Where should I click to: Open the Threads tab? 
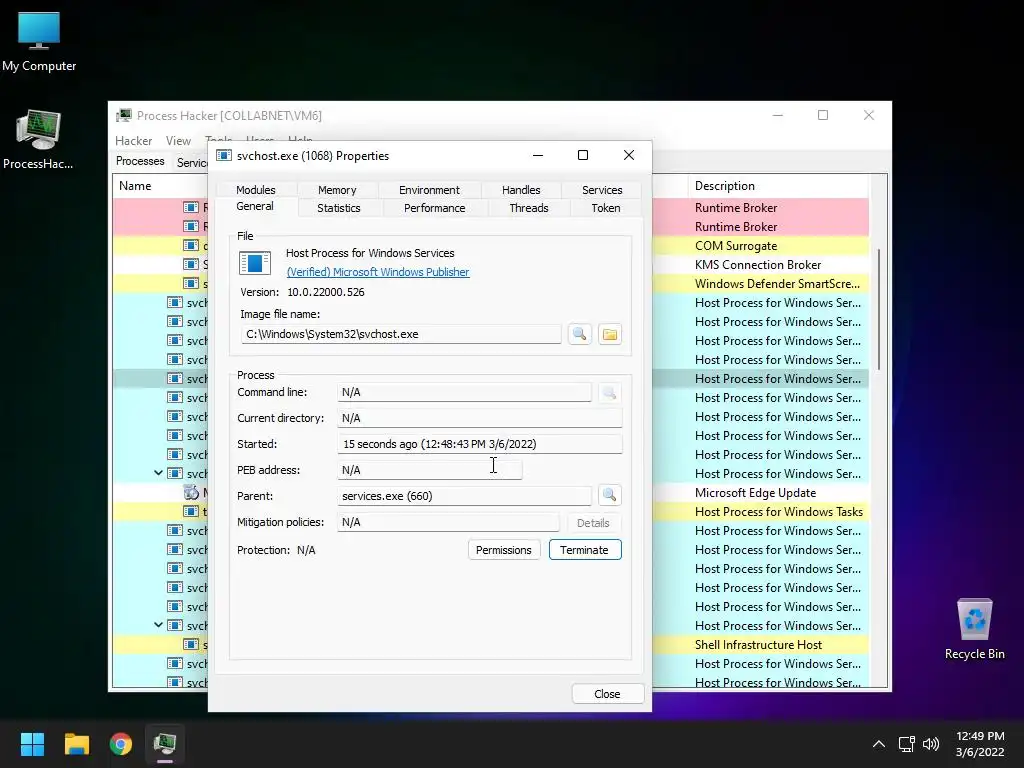tap(528, 208)
